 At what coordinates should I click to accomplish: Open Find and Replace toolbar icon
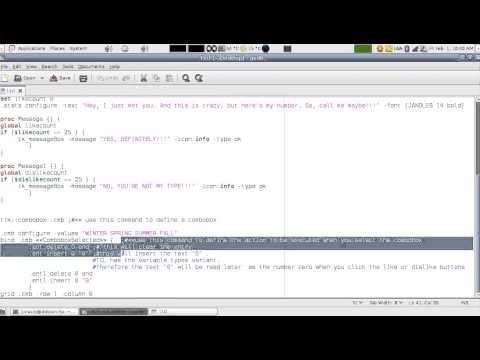(199, 78)
